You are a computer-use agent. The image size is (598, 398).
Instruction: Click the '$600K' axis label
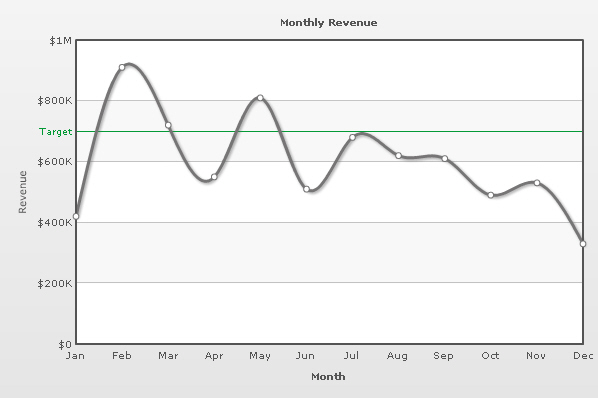tap(55, 162)
